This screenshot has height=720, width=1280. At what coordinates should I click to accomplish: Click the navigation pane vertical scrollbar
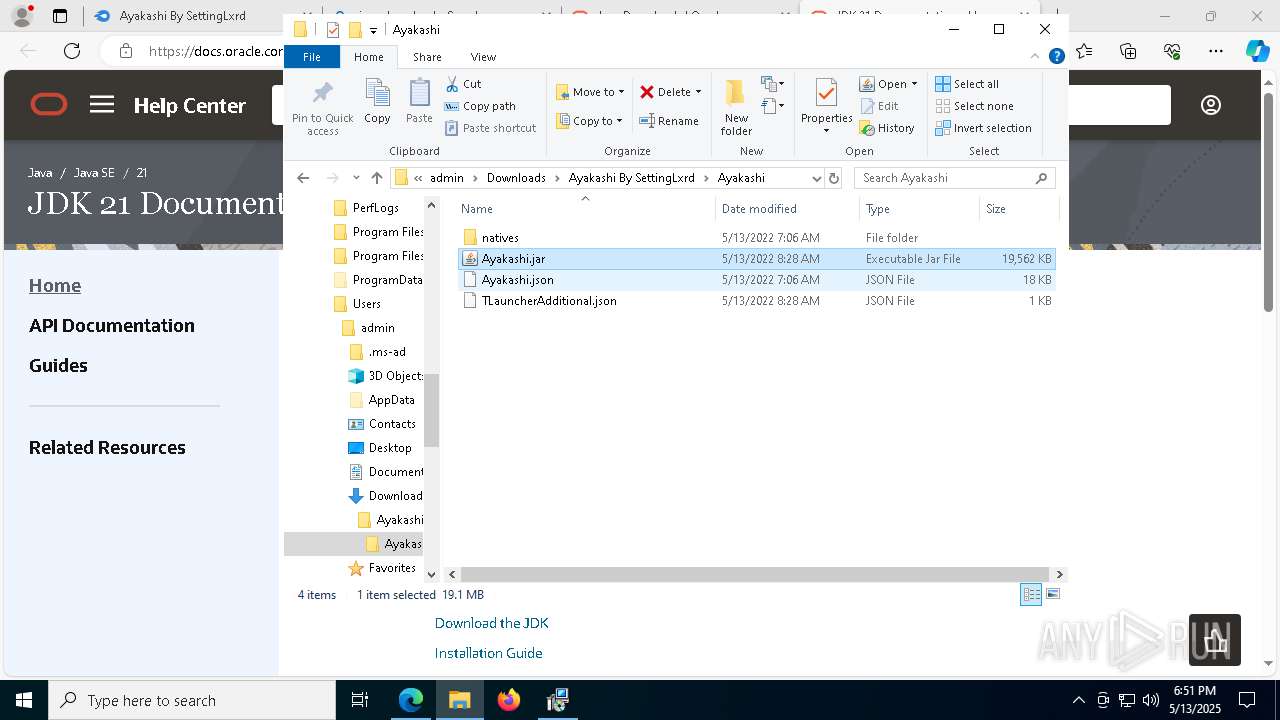(x=432, y=409)
